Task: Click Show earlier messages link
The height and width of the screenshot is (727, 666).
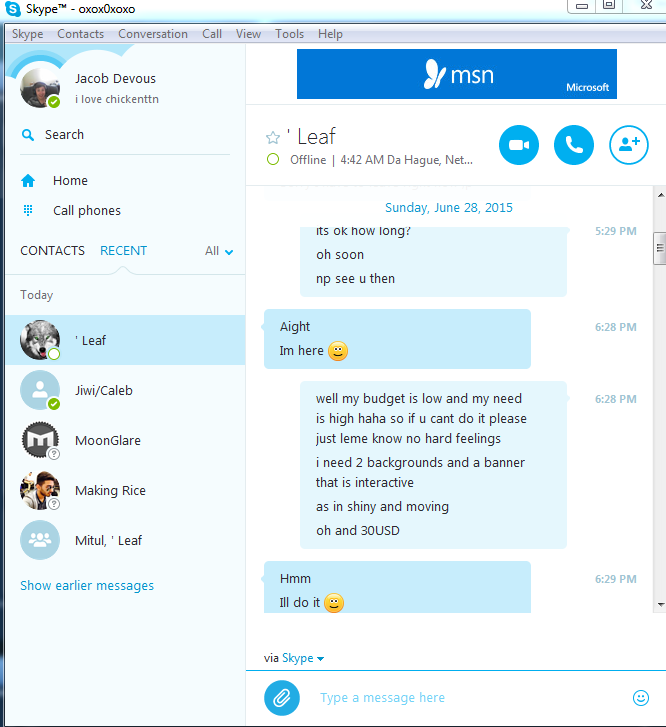Action: point(87,586)
